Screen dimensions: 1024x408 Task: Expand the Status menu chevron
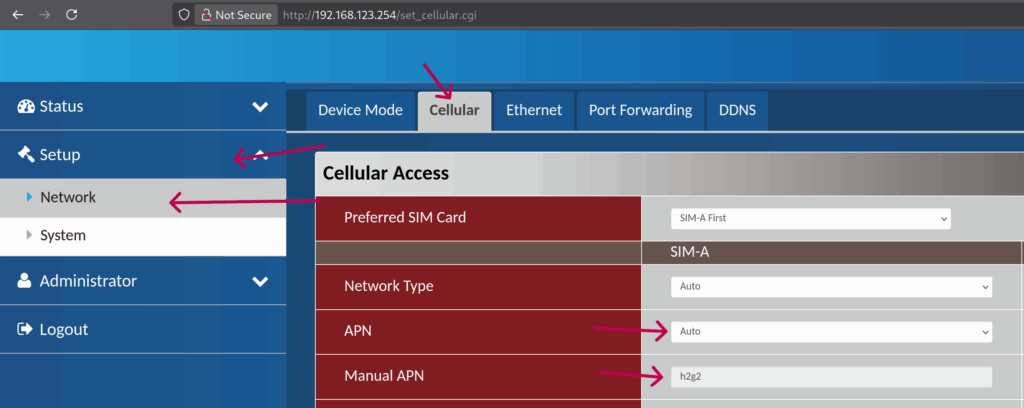coord(260,107)
